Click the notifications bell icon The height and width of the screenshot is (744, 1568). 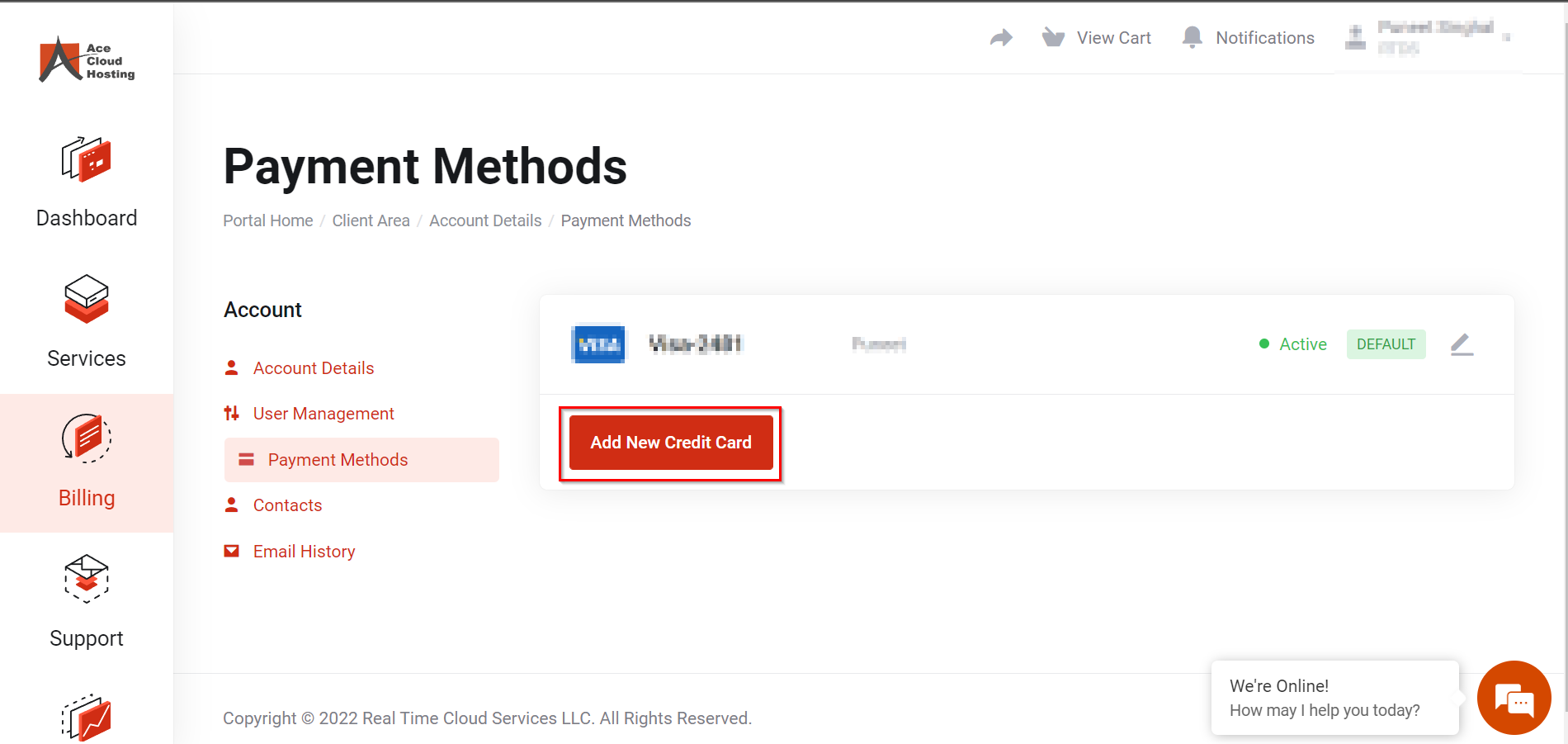click(1192, 38)
